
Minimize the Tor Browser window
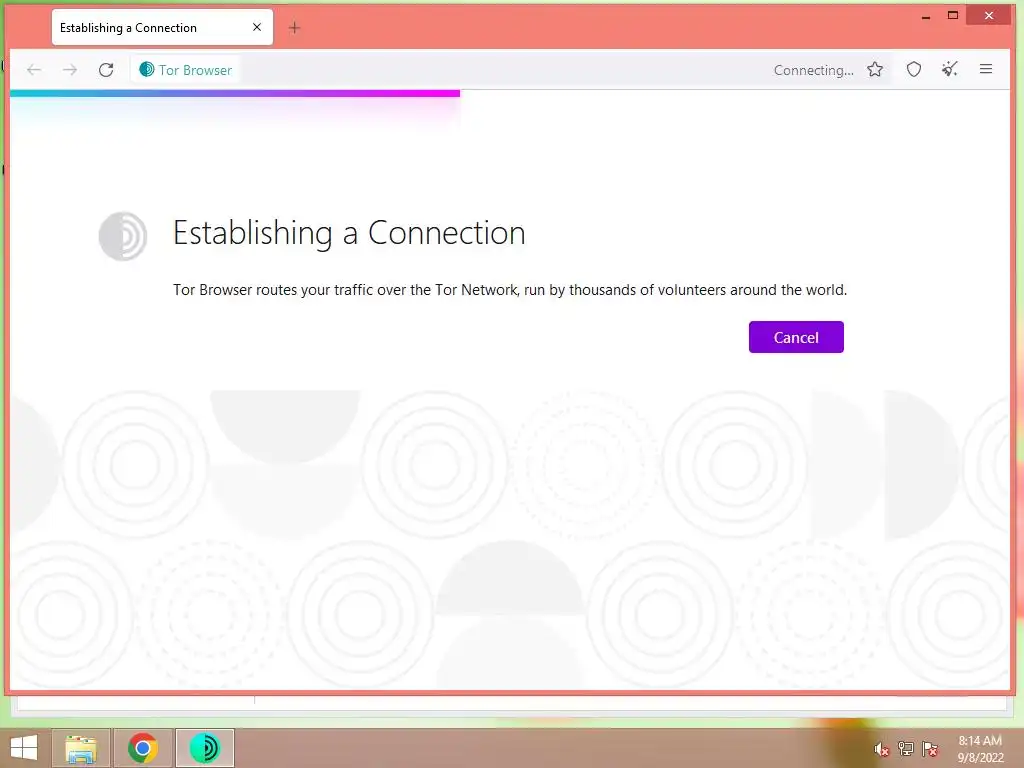[926, 16]
